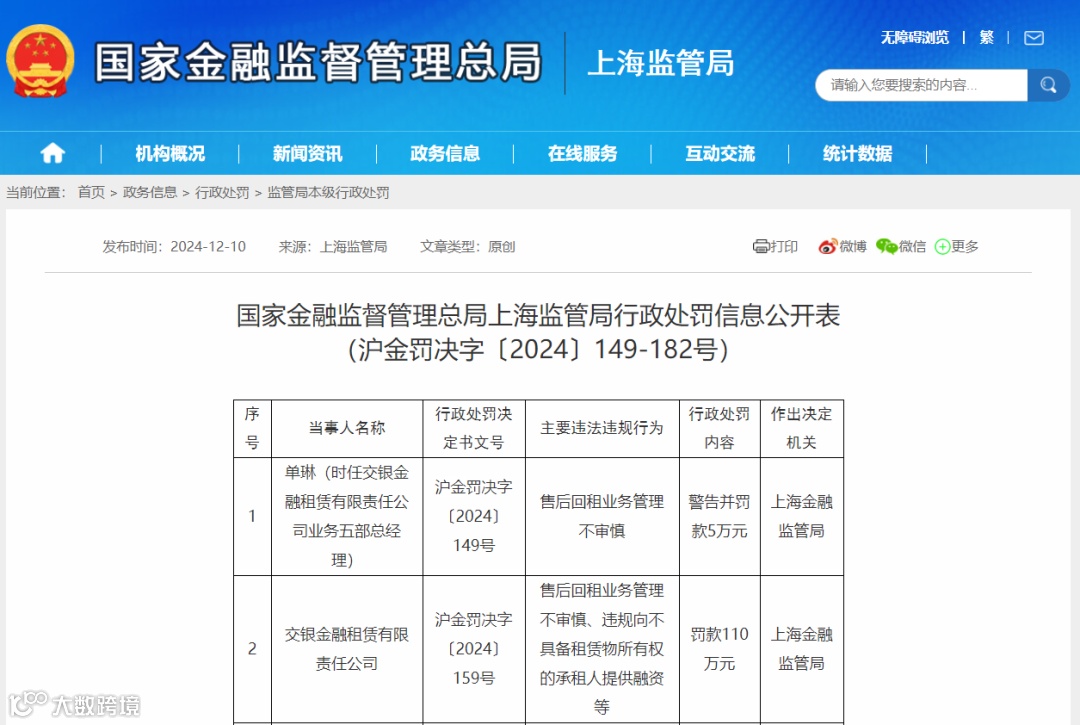Click the 上海金融监管局 cell in row 2
Image resolution: width=1080 pixels, height=725 pixels.
coord(802,649)
